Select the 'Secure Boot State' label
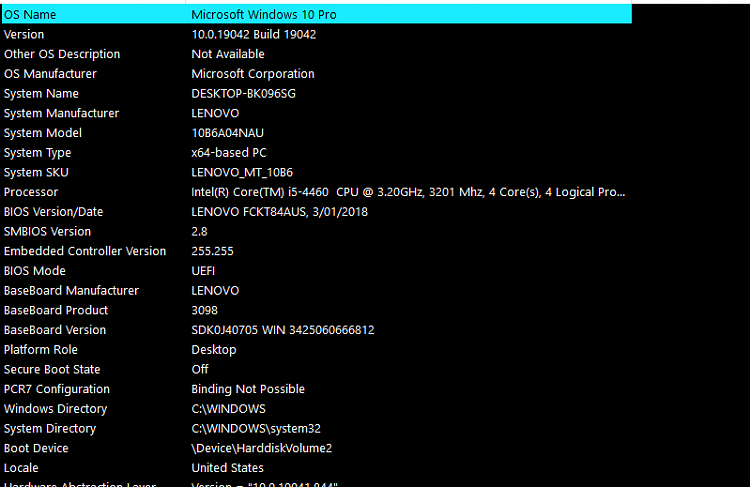This screenshot has height=487, width=750. [x=52, y=369]
